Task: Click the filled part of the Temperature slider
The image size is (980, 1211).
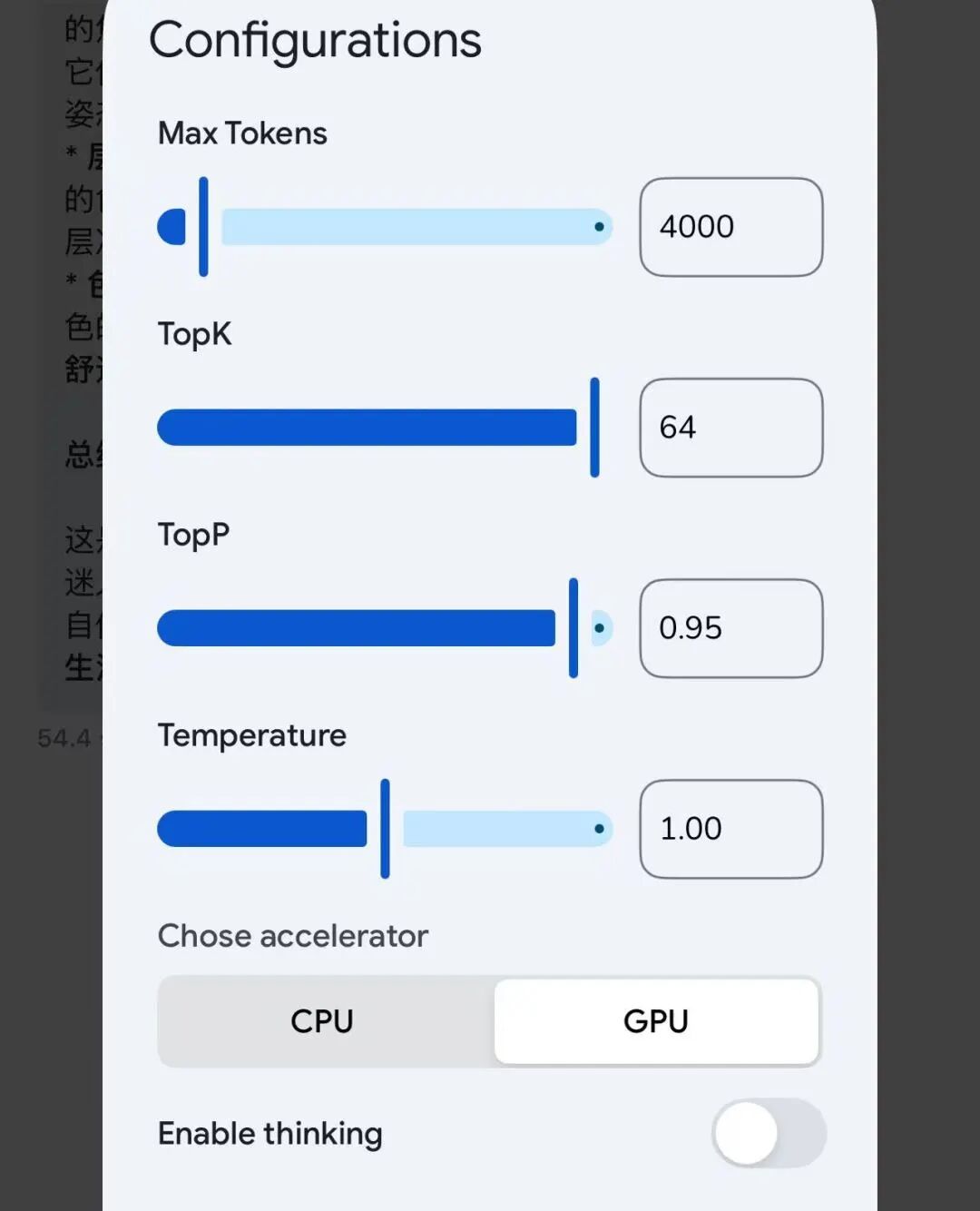Action: click(262, 829)
